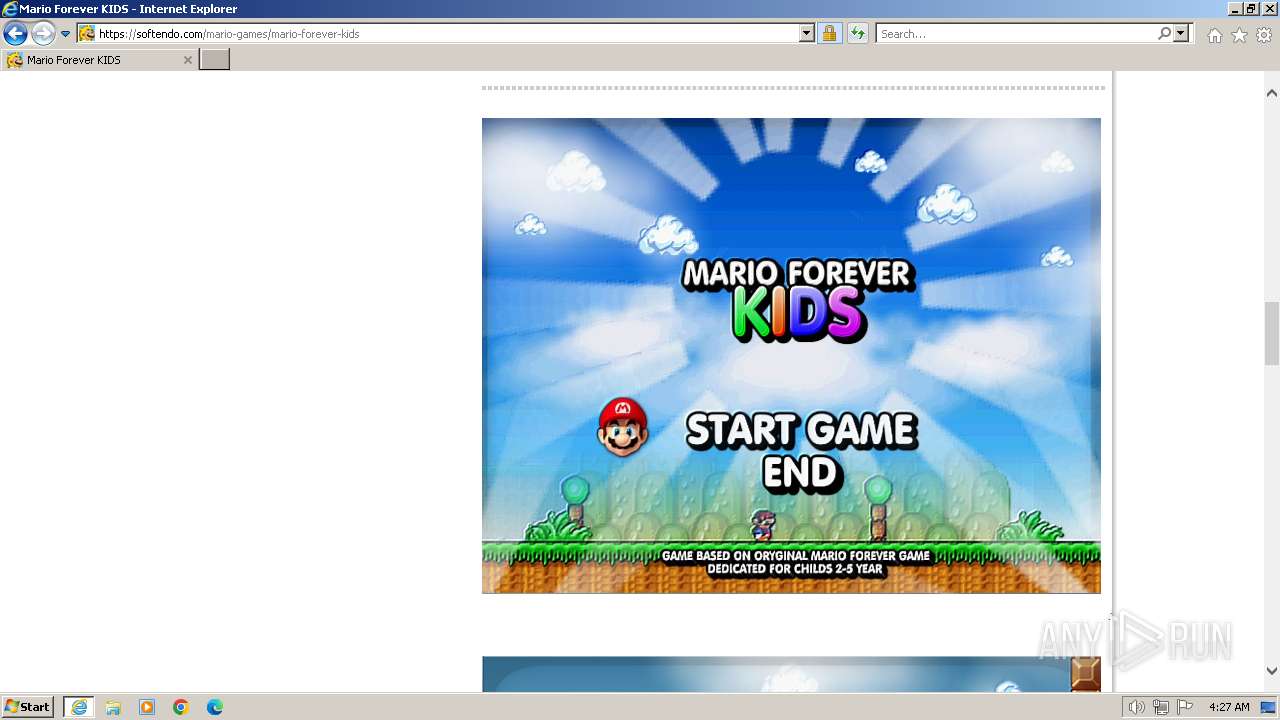Click the Mario head cursor icon
The width and height of the screenshot is (1280, 720).
pos(623,427)
